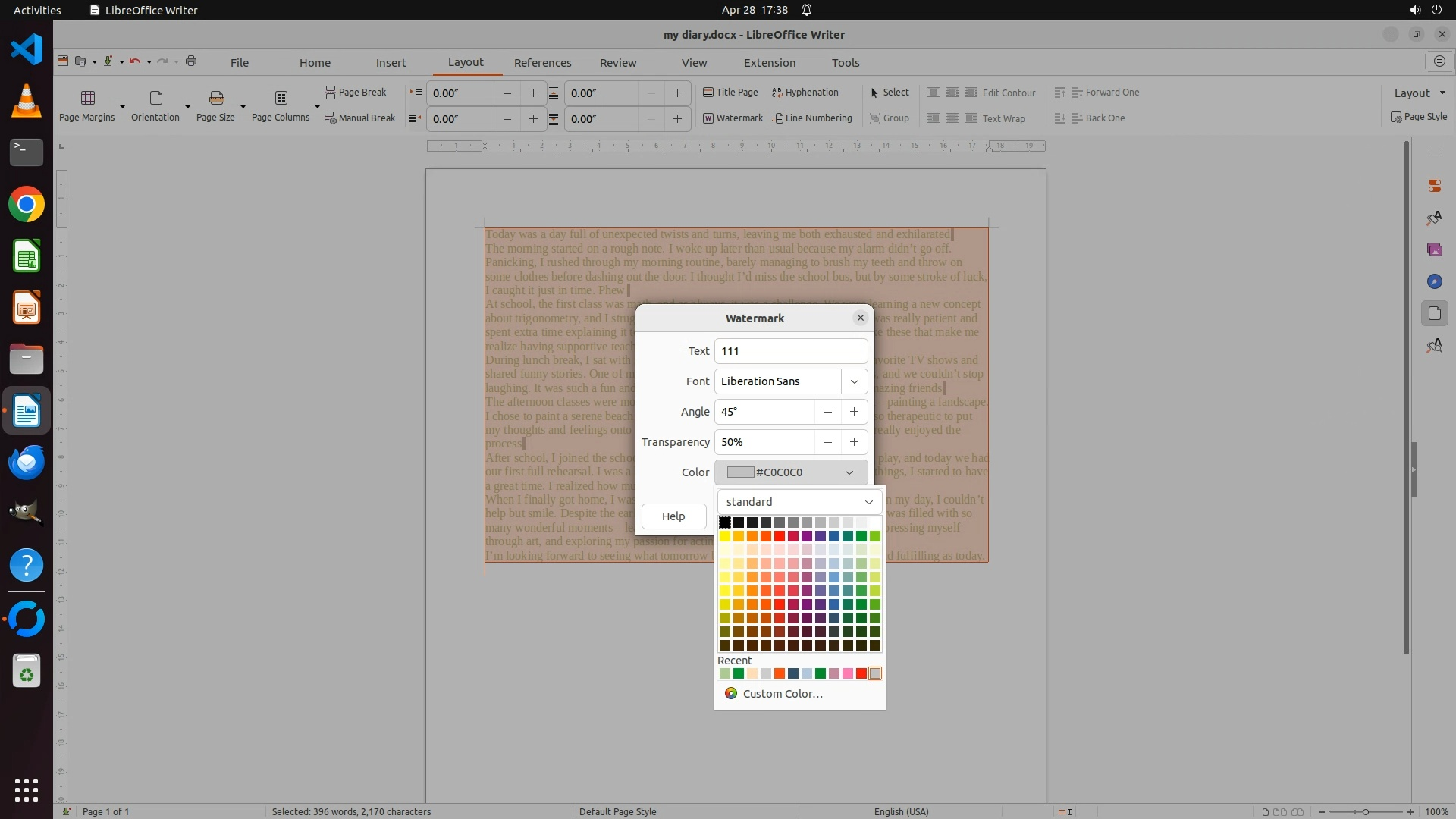Screen dimensions: 1456x819
Task: Click the print icon in the toolbar
Action: pos(191,61)
